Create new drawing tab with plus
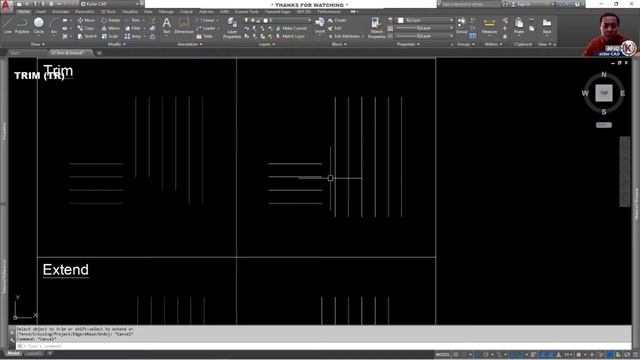This screenshot has height=360, width=640. click(x=99, y=53)
